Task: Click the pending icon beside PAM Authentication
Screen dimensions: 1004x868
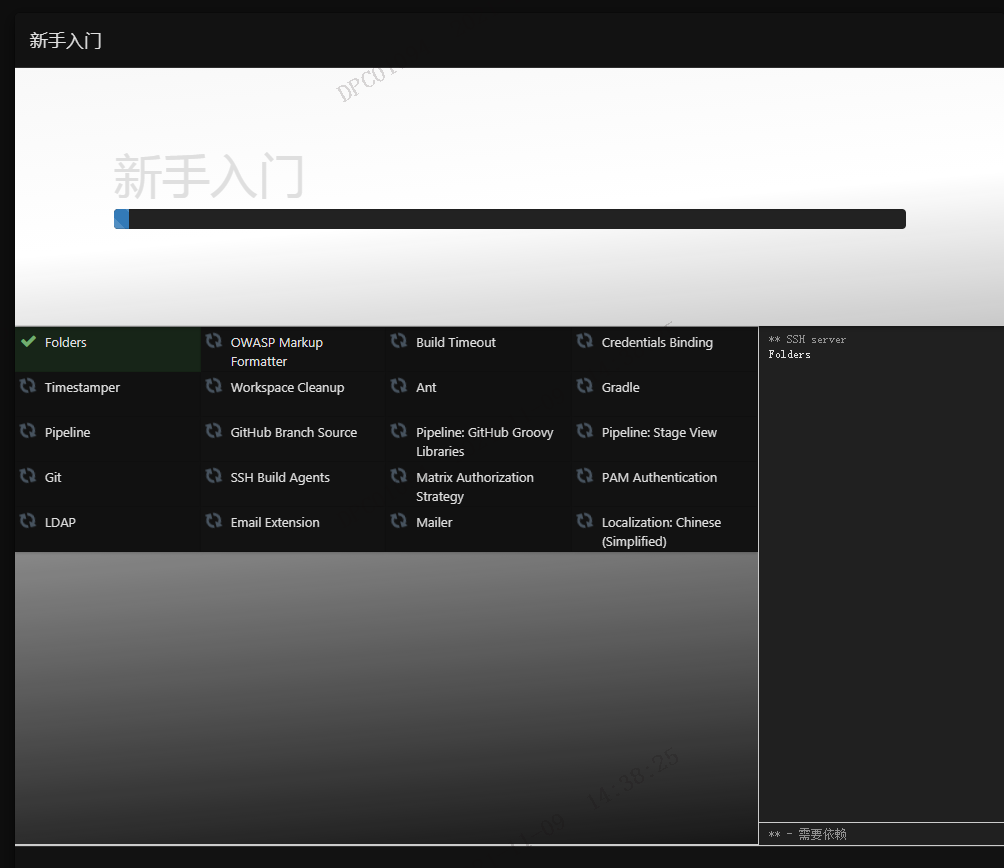Action: pos(585,476)
